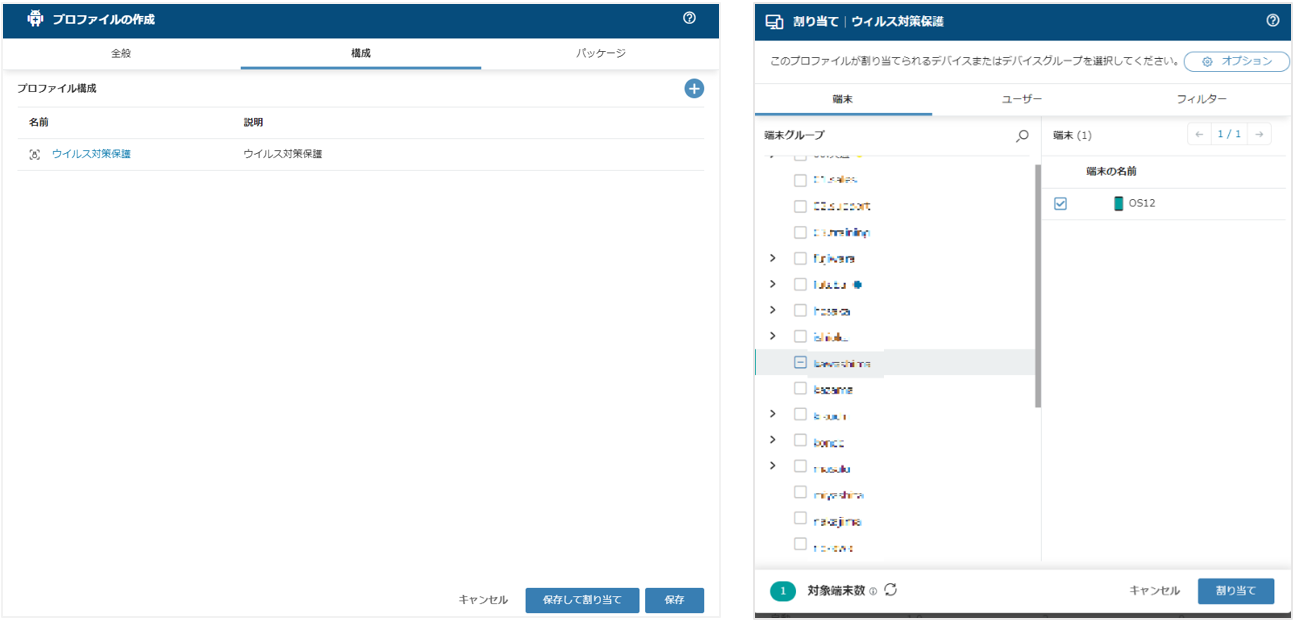
Task: Click the blue 割り当て button
Action: pos(1236,591)
